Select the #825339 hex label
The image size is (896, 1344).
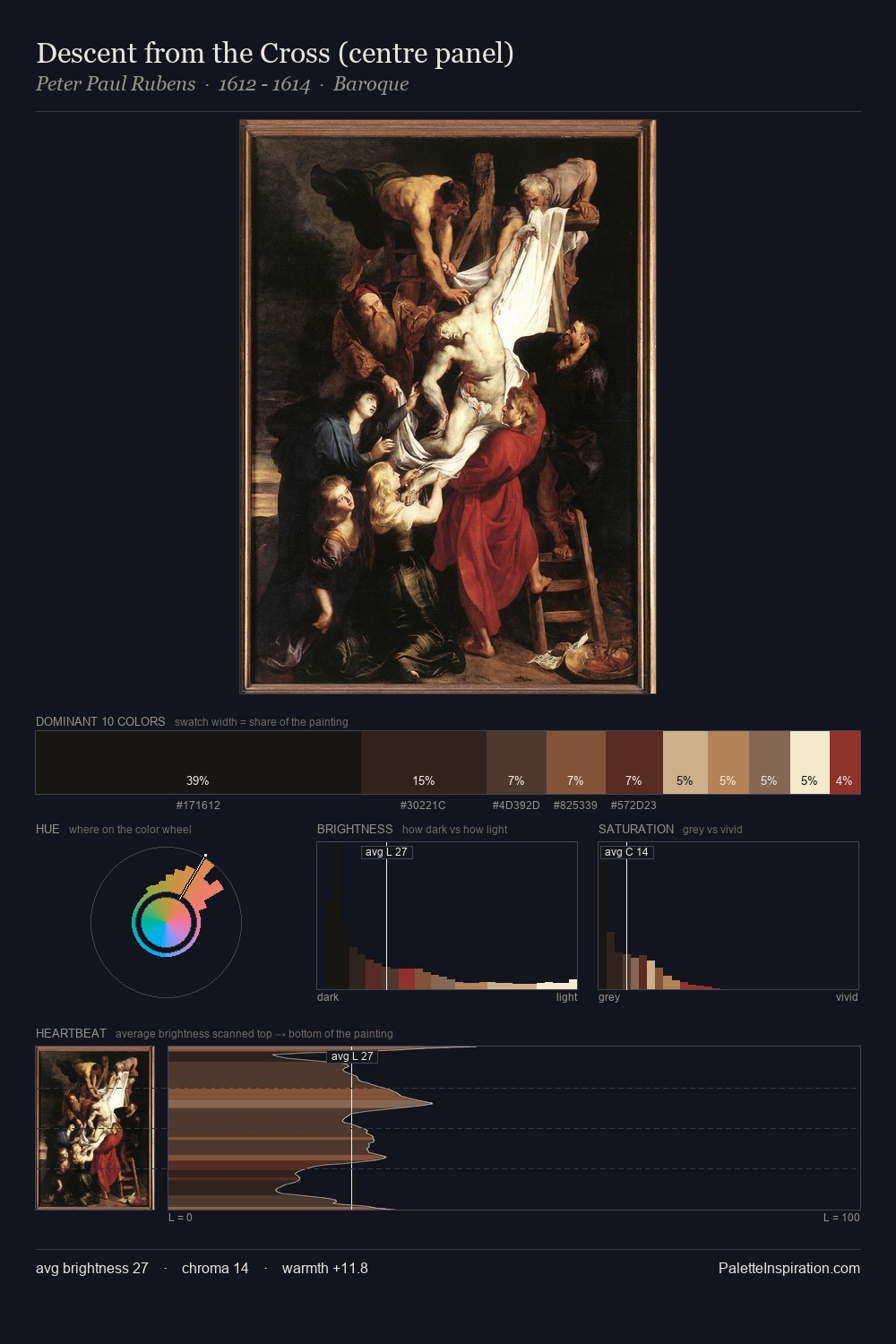pyautogui.click(x=575, y=806)
